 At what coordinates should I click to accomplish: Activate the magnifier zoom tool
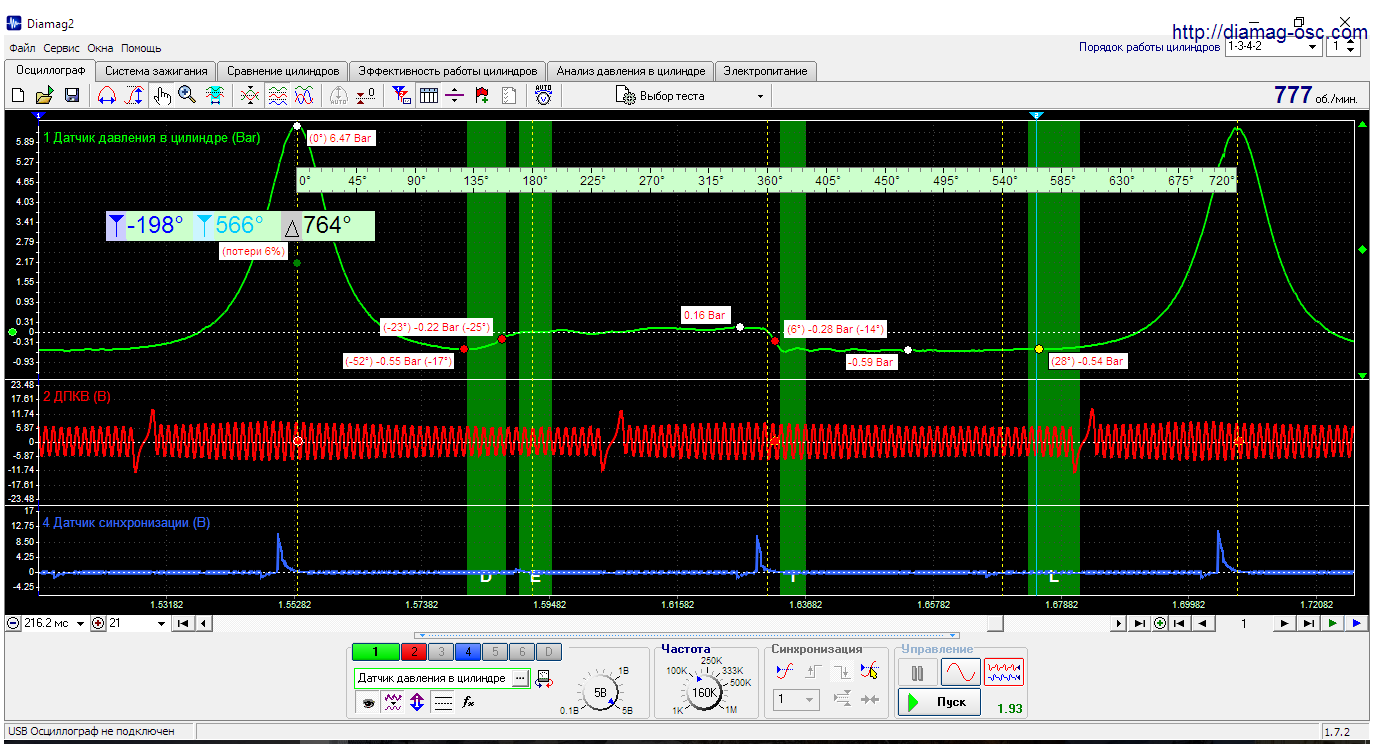187,96
